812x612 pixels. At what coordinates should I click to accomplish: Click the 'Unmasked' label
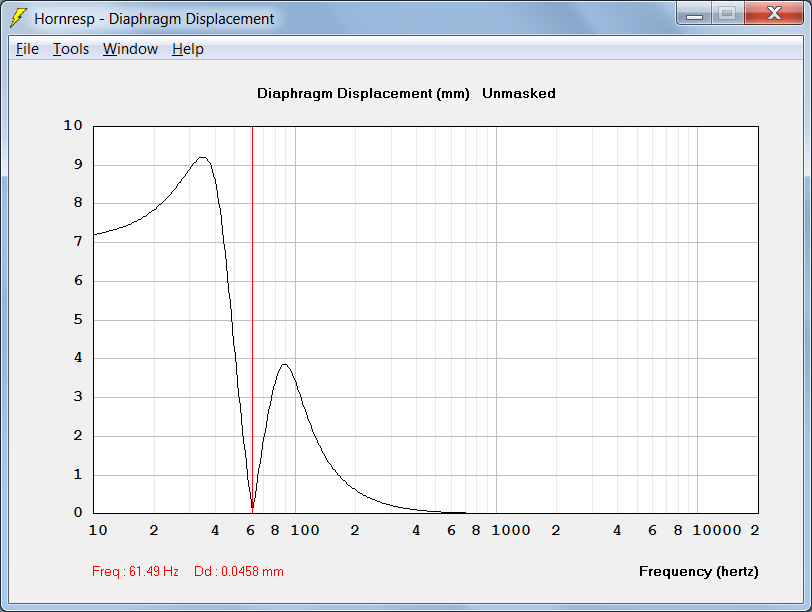coord(518,94)
